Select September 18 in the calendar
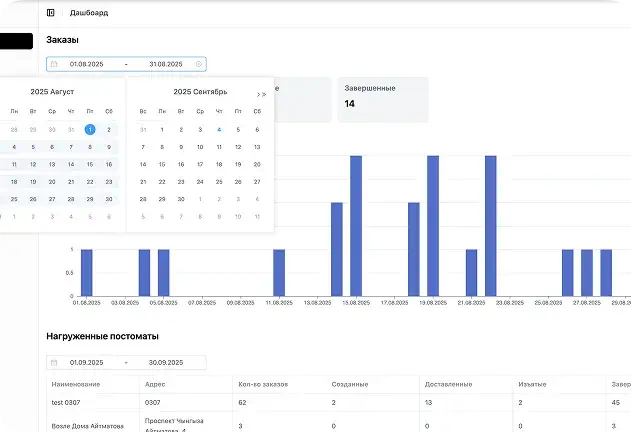631x432 pixels. tap(219, 164)
